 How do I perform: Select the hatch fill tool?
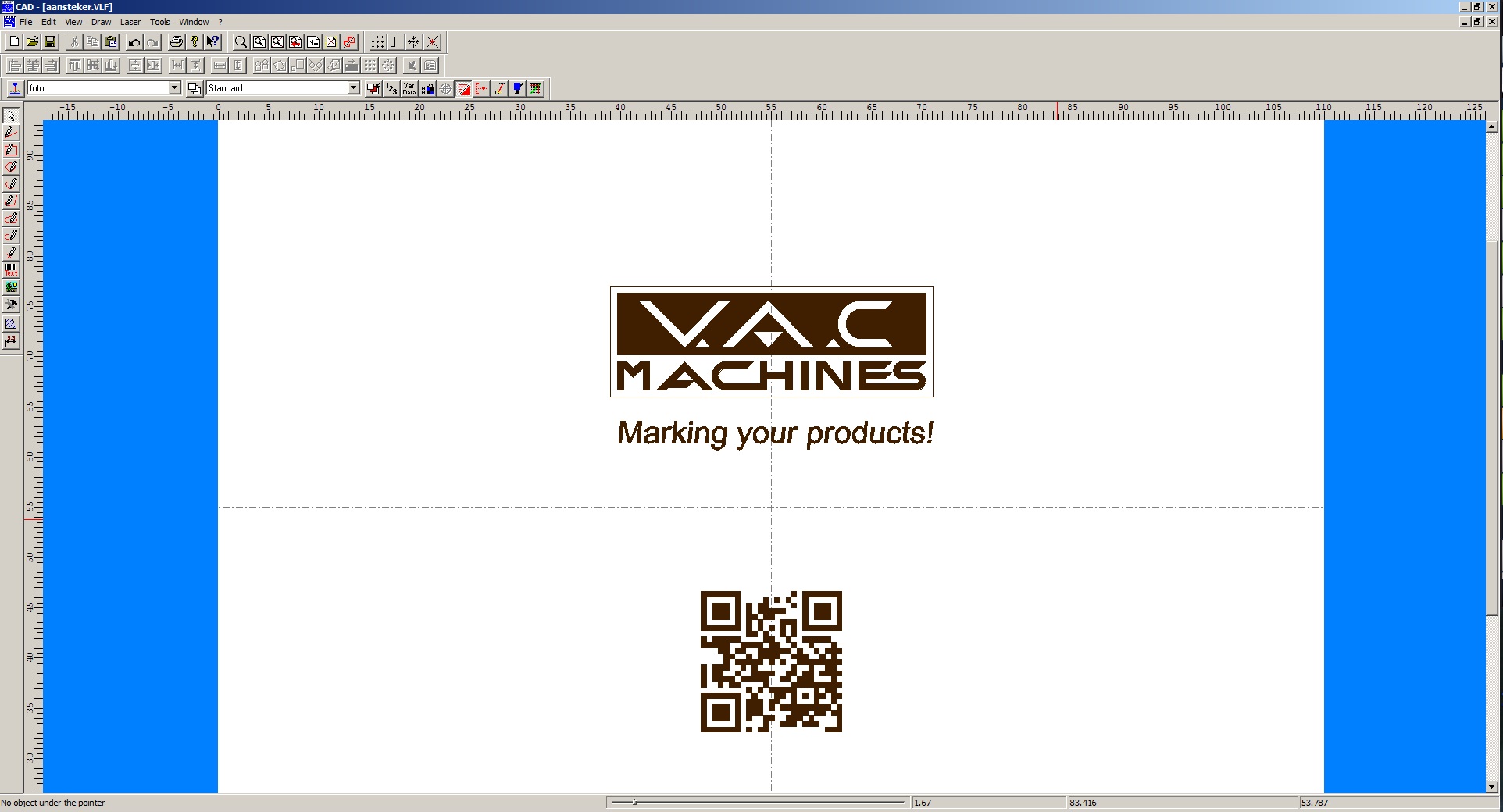[11, 324]
